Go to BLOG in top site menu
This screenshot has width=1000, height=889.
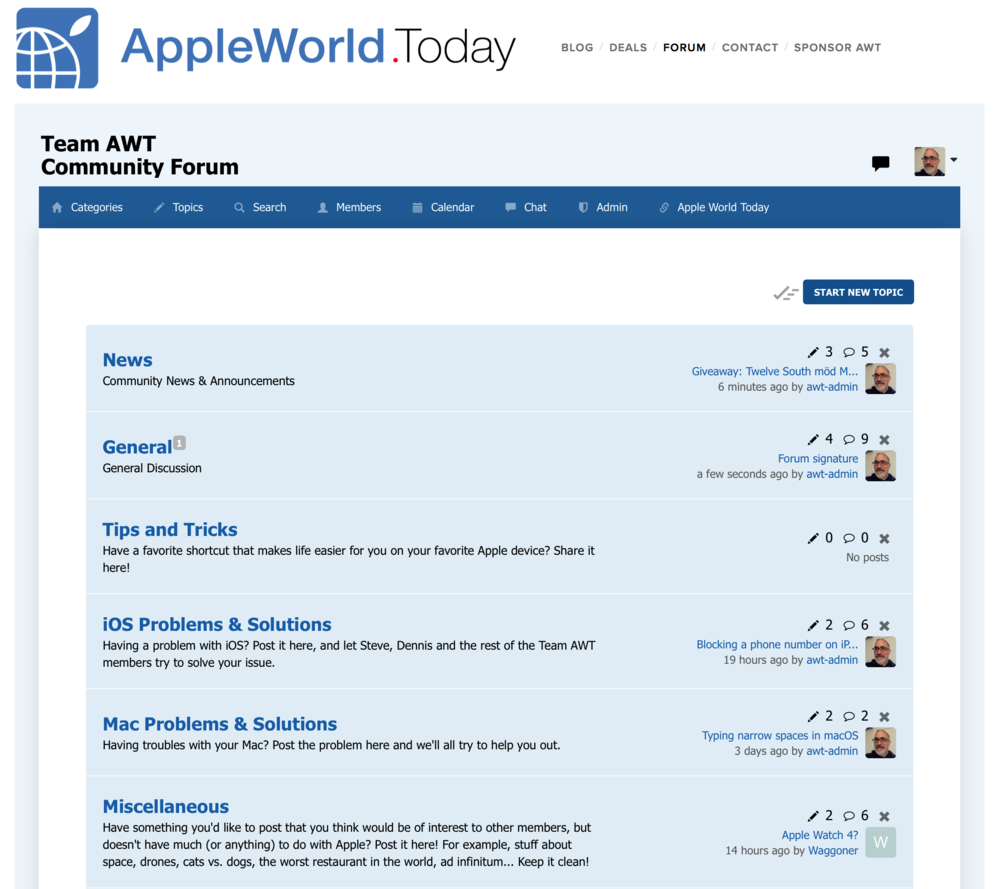click(x=577, y=47)
